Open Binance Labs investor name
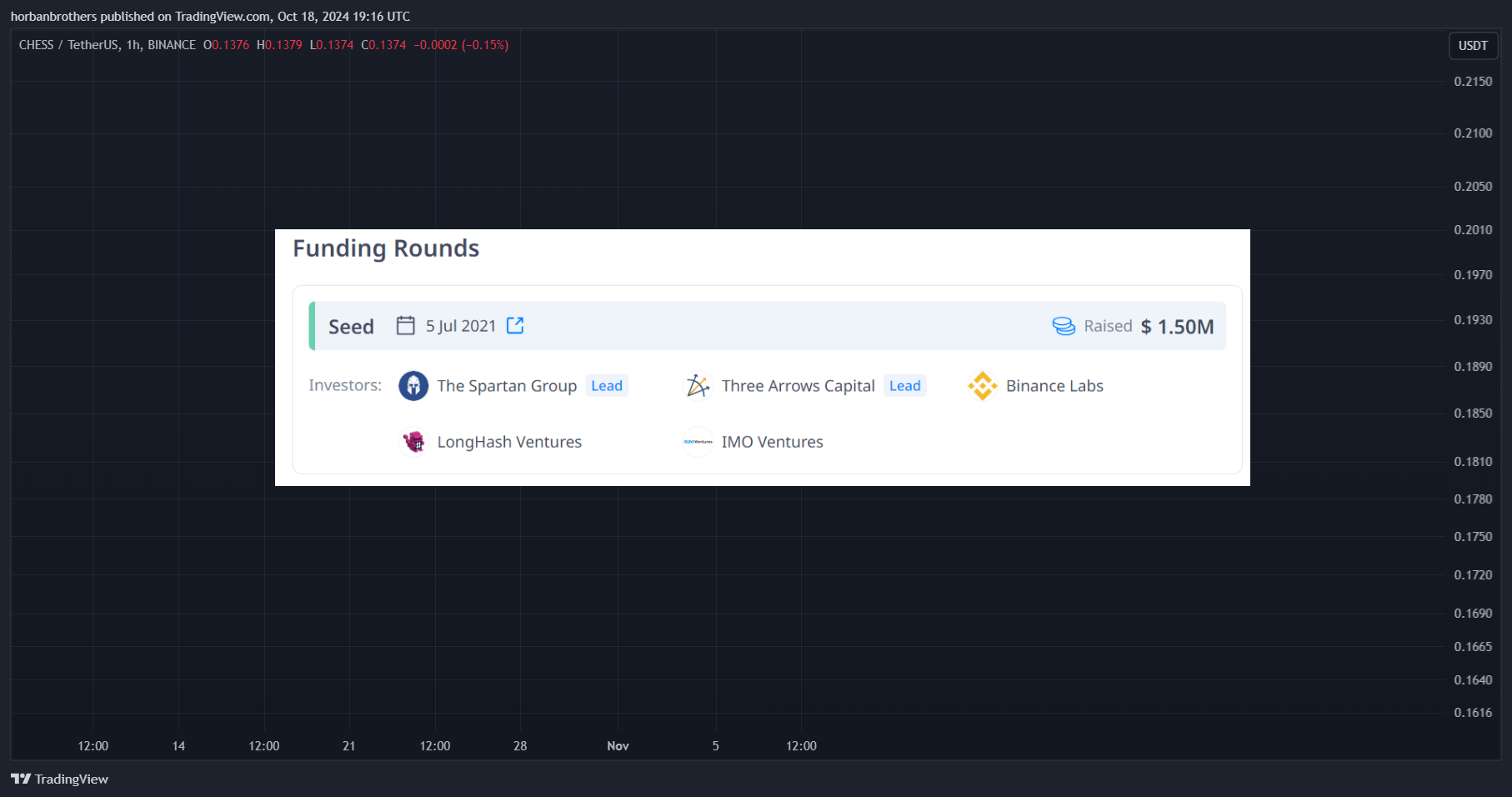 click(1054, 386)
